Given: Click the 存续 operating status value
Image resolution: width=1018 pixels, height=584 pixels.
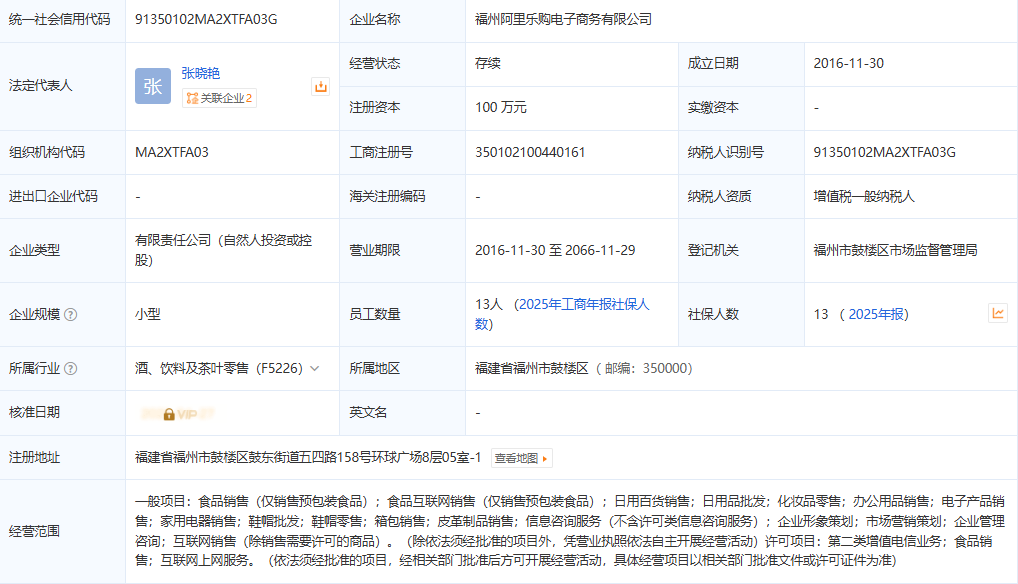Looking at the screenshot, I should tap(488, 64).
